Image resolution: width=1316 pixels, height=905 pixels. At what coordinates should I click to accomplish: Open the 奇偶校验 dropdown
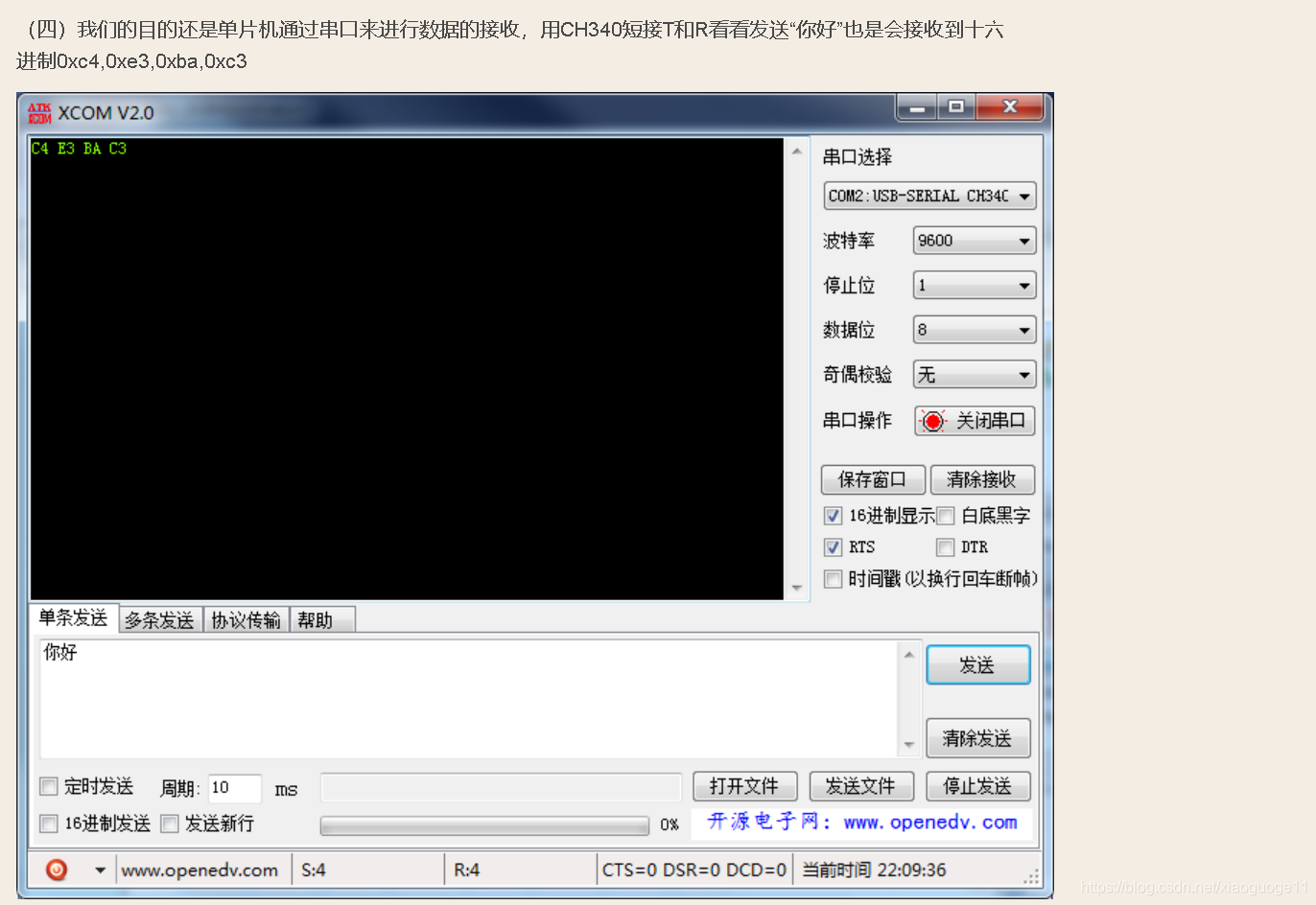(x=975, y=375)
